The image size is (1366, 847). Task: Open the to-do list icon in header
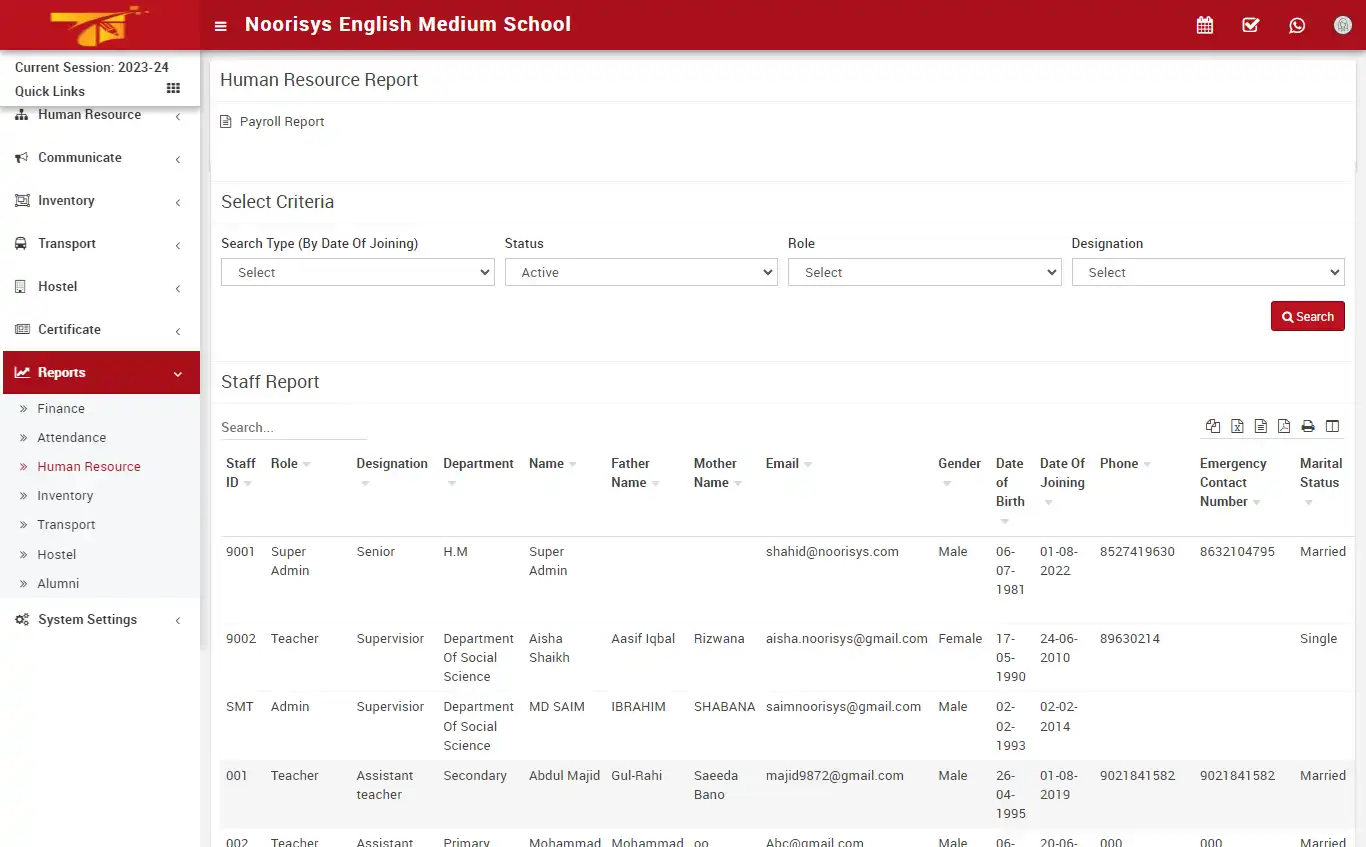coord(1250,24)
